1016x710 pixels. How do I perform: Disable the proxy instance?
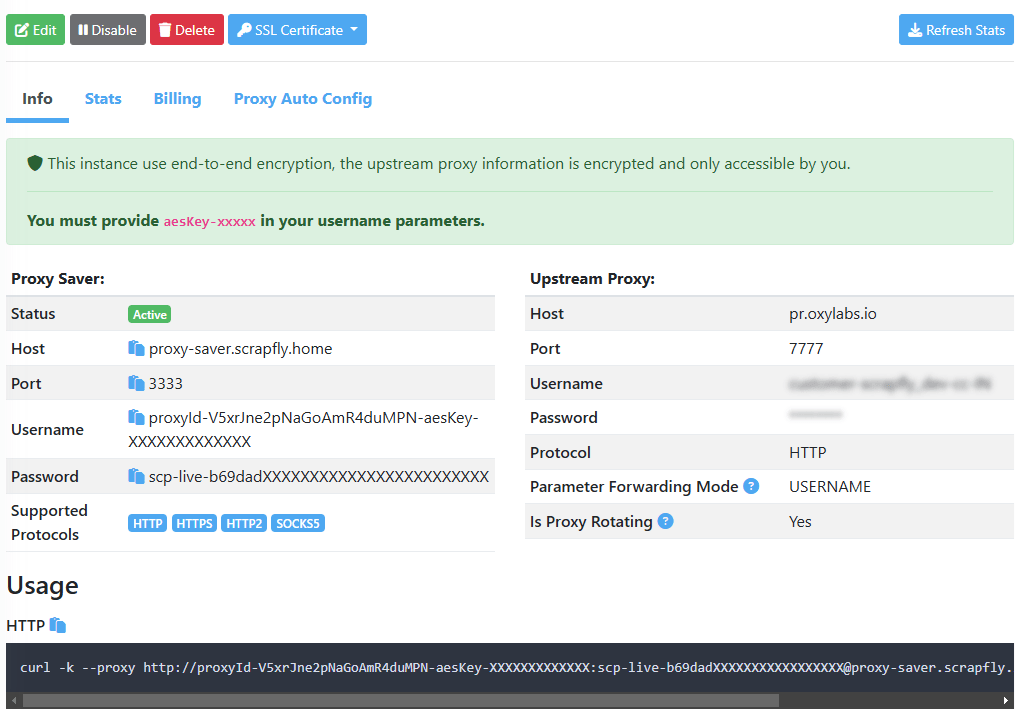click(107, 29)
